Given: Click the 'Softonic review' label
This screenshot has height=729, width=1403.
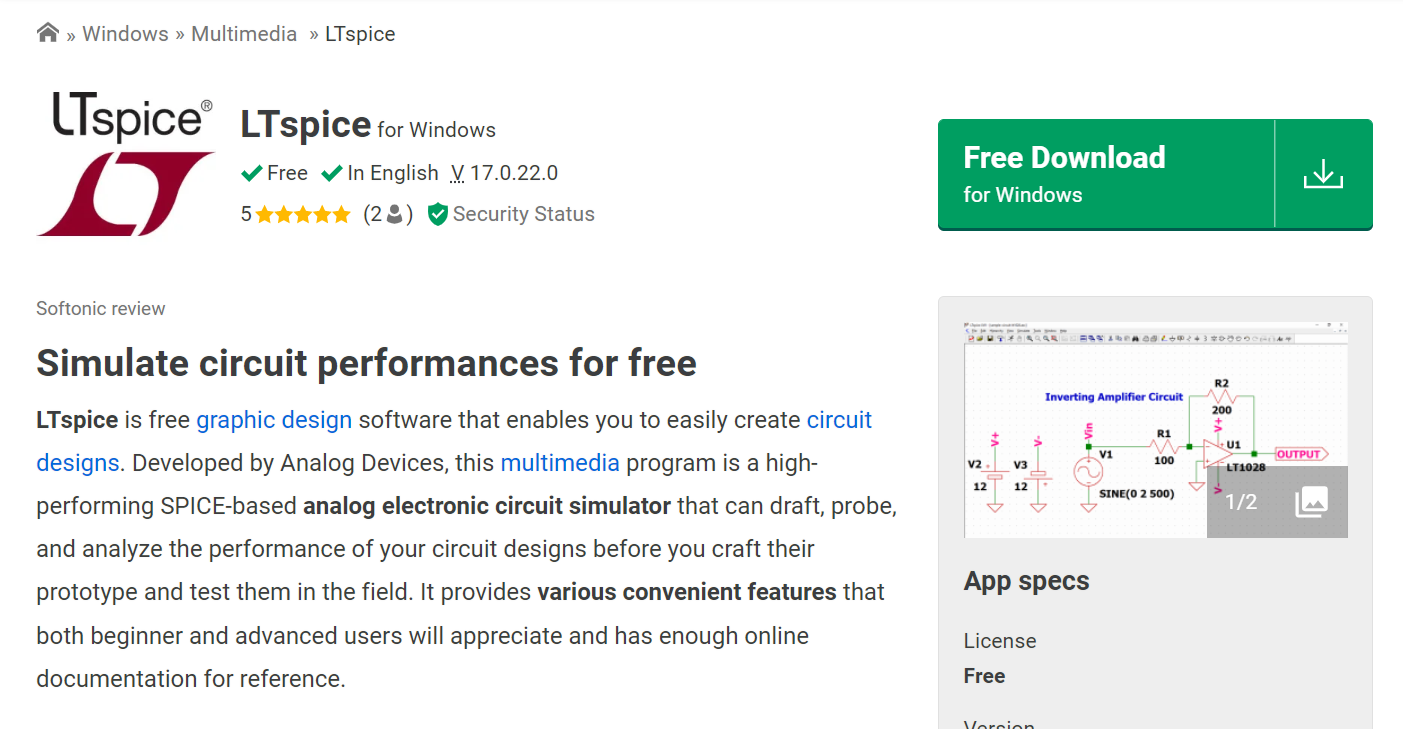Looking at the screenshot, I should 101,308.
